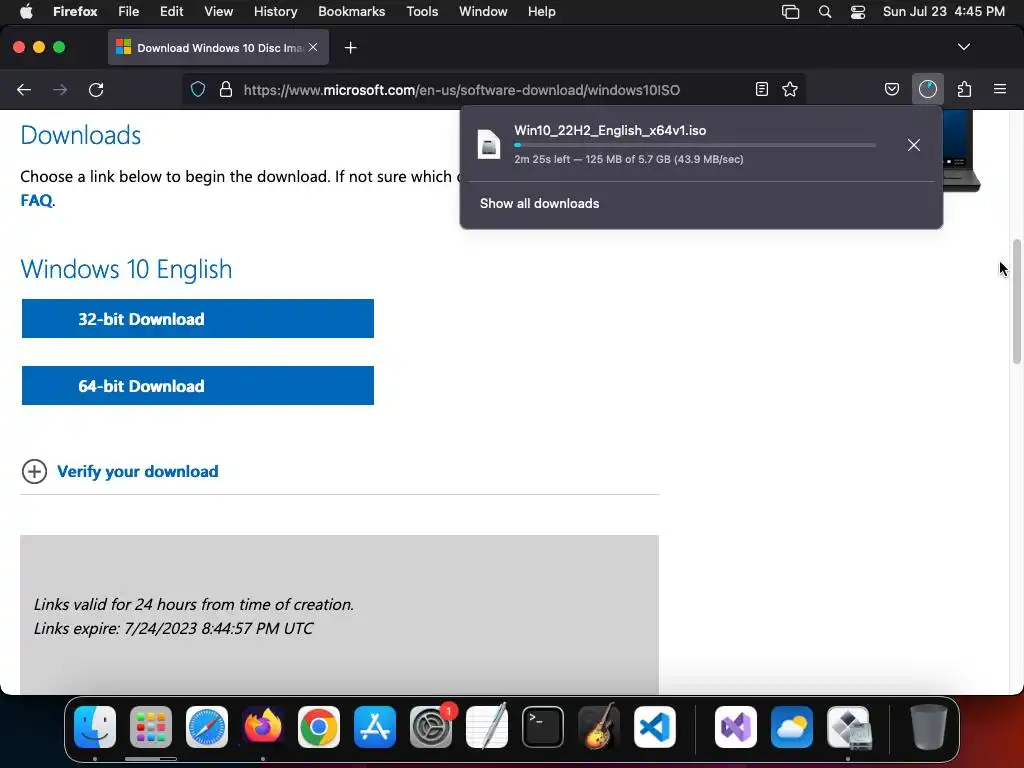Viewport: 1024px width, 768px height.
Task: Toggle the downloads progress toolbar icon
Action: tap(928, 89)
